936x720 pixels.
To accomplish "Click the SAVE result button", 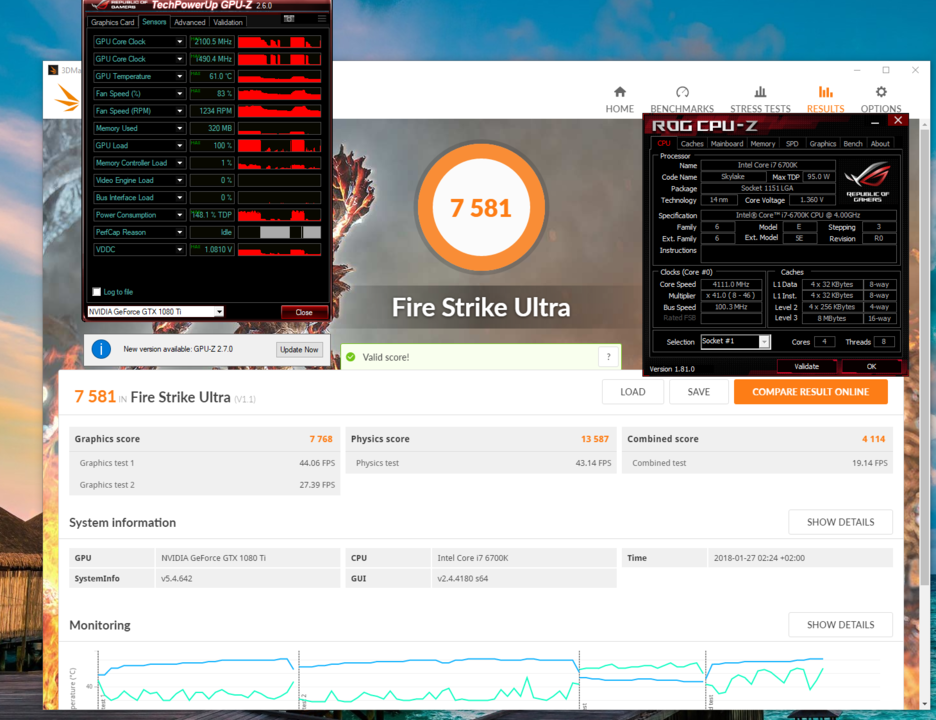I will tap(698, 392).
